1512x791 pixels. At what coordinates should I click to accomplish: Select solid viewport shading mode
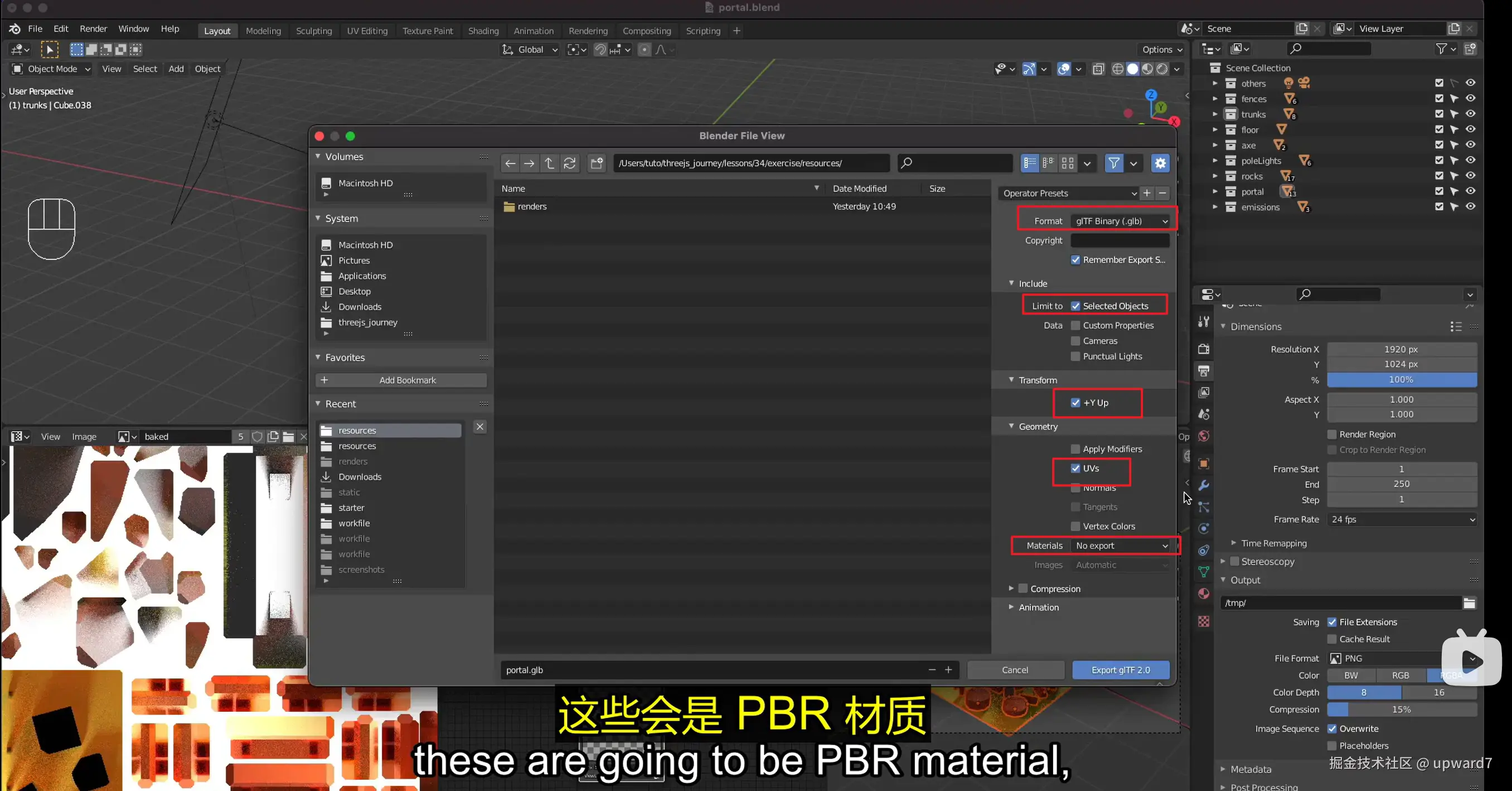(1132, 69)
